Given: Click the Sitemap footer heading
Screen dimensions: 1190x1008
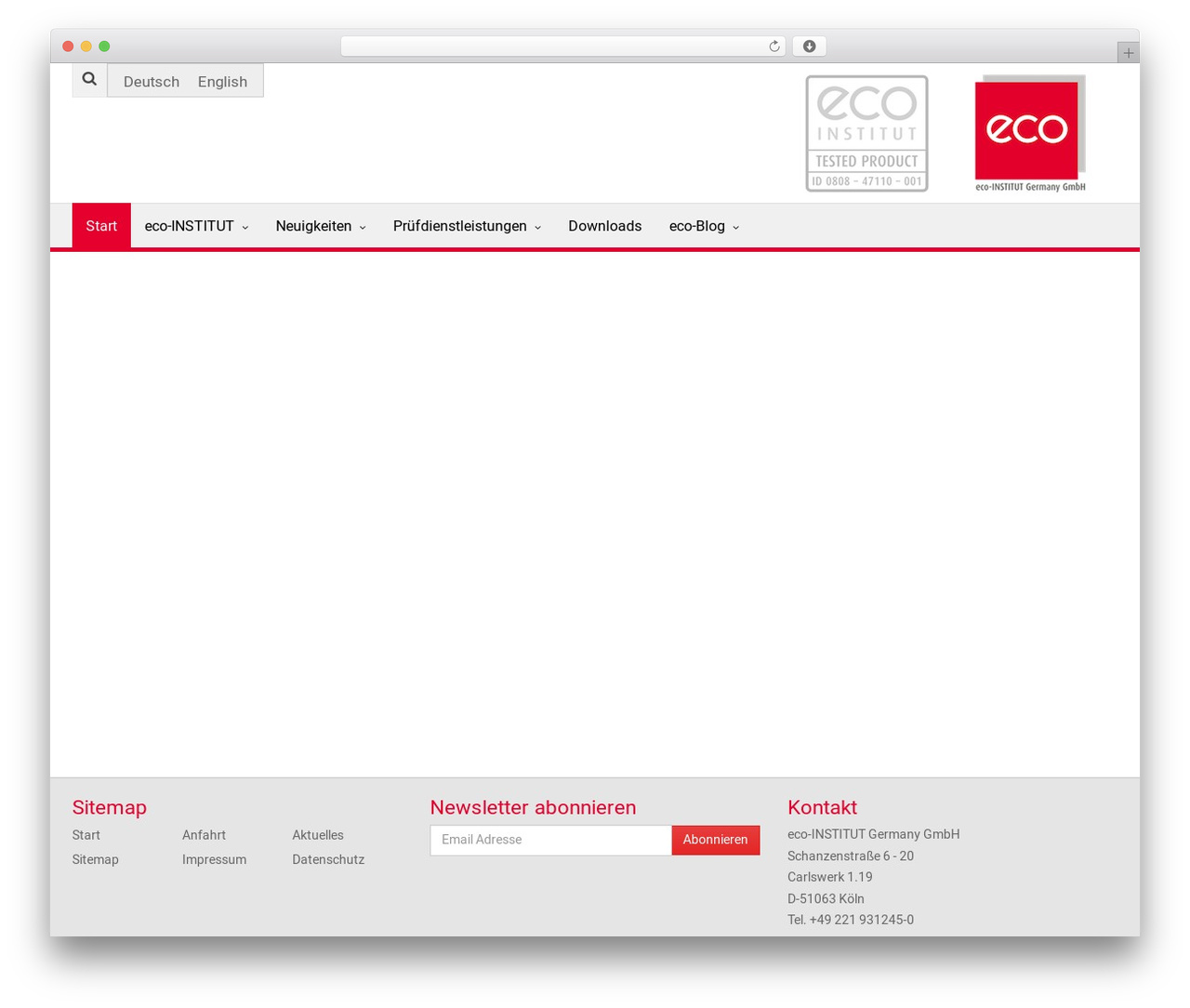Looking at the screenshot, I should (110, 807).
